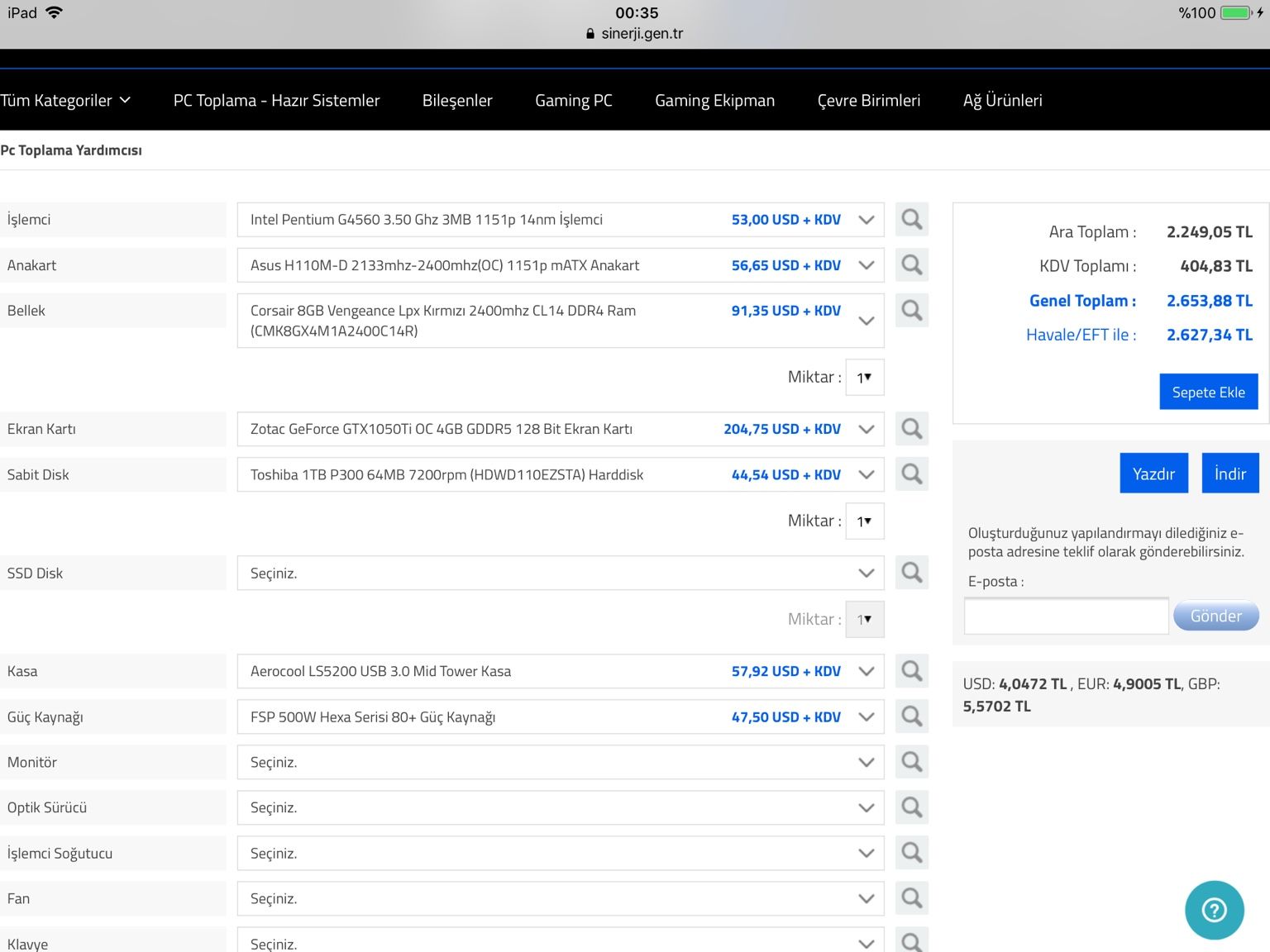Screen dimensions: 1270x952
Task: Click the 91,35 USD + KDV price
Action: point(786,311)
